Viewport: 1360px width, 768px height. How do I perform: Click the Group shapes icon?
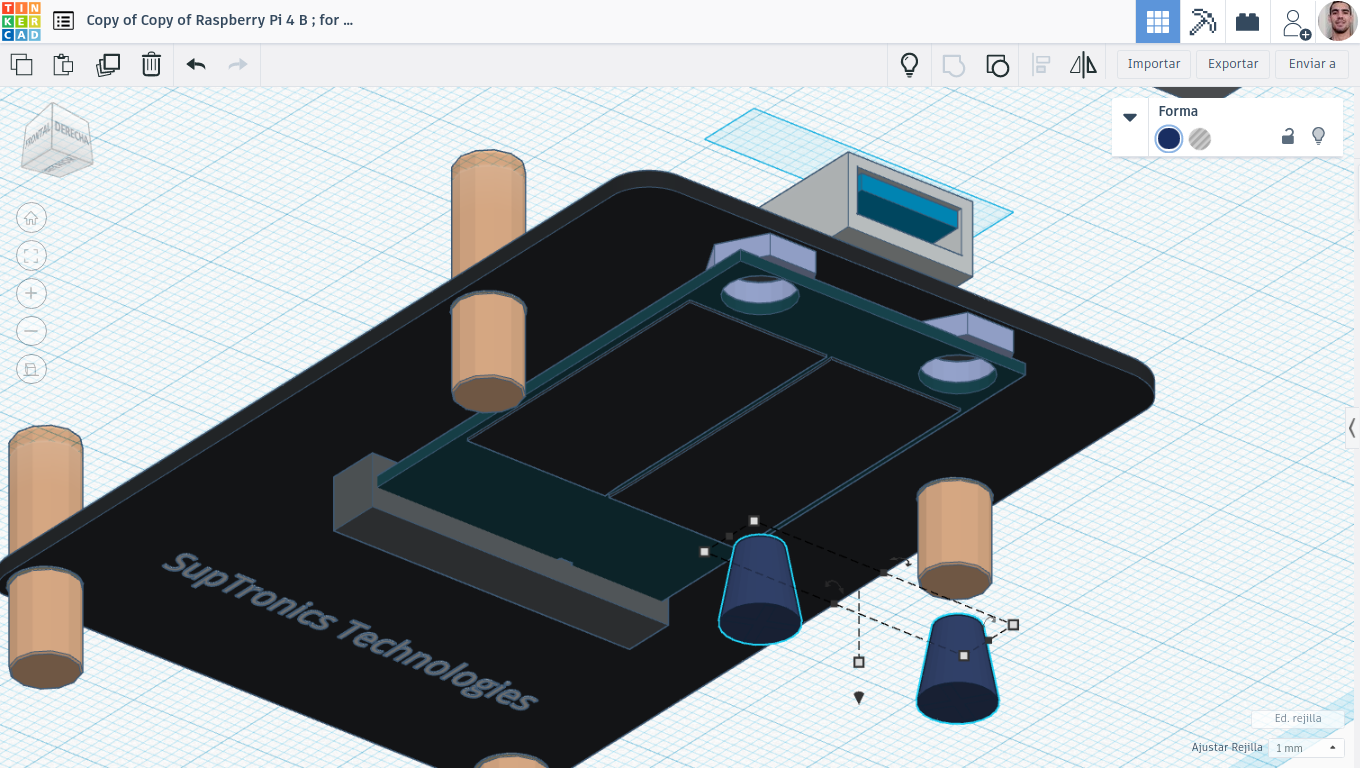(953, 65)
